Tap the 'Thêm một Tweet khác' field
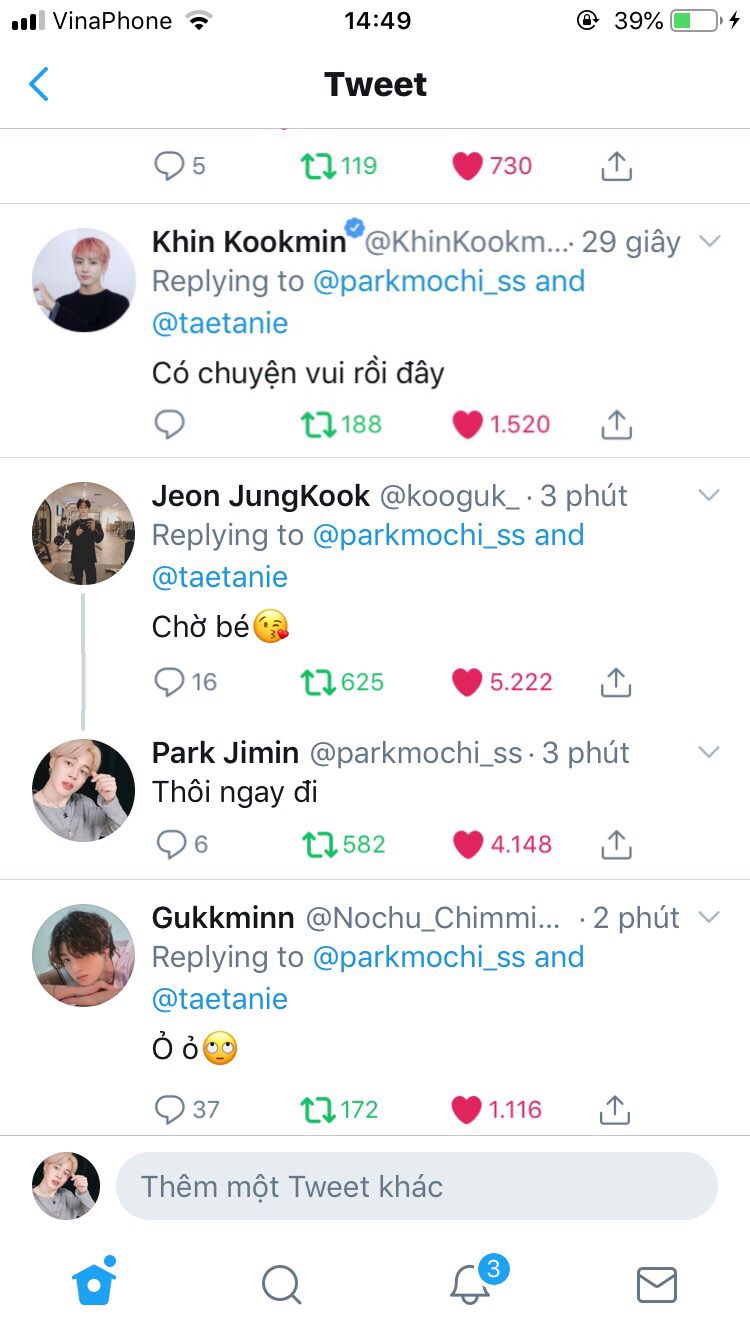Viewport: 750px width, 1334px height. tap(417, 1187)
